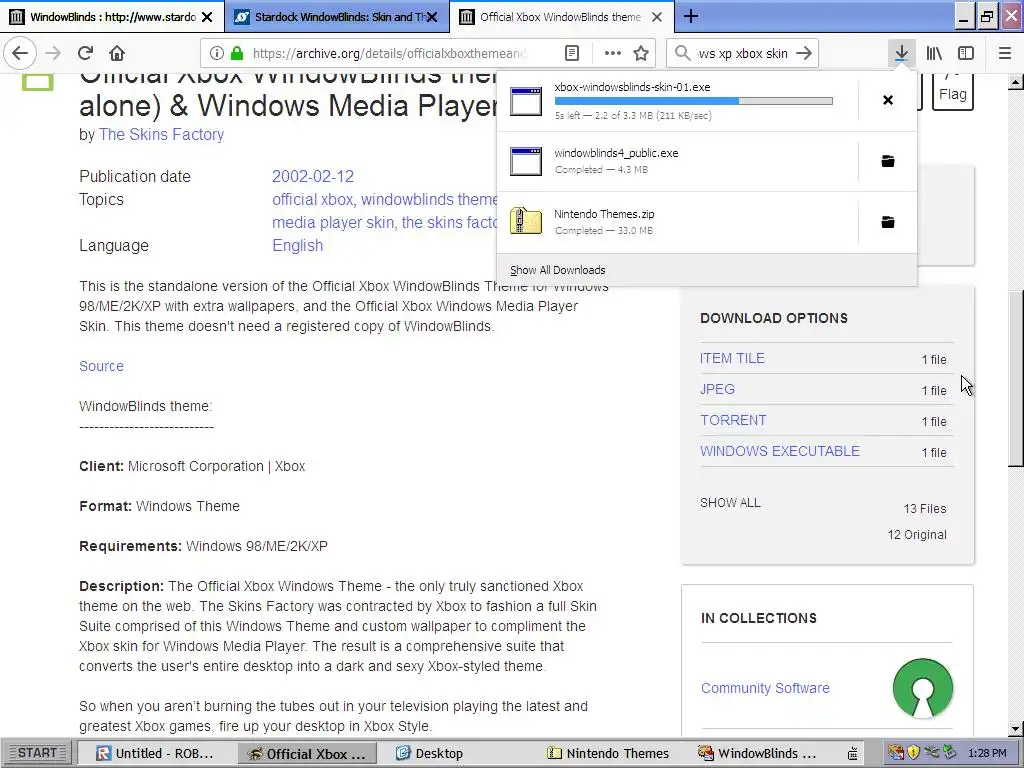
Task: Open The Skins Factory author link
Action: [161, 135]
